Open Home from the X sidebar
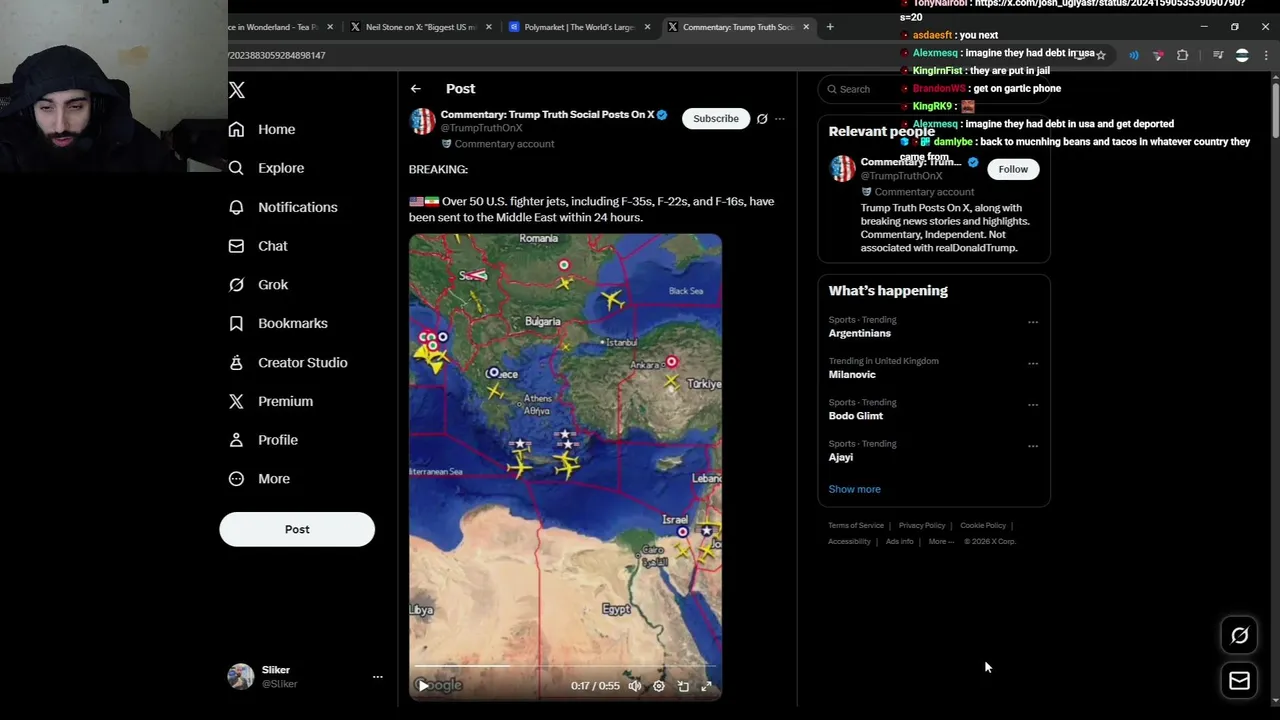This screenshot has width=1280, height=720. click(262, 129)
